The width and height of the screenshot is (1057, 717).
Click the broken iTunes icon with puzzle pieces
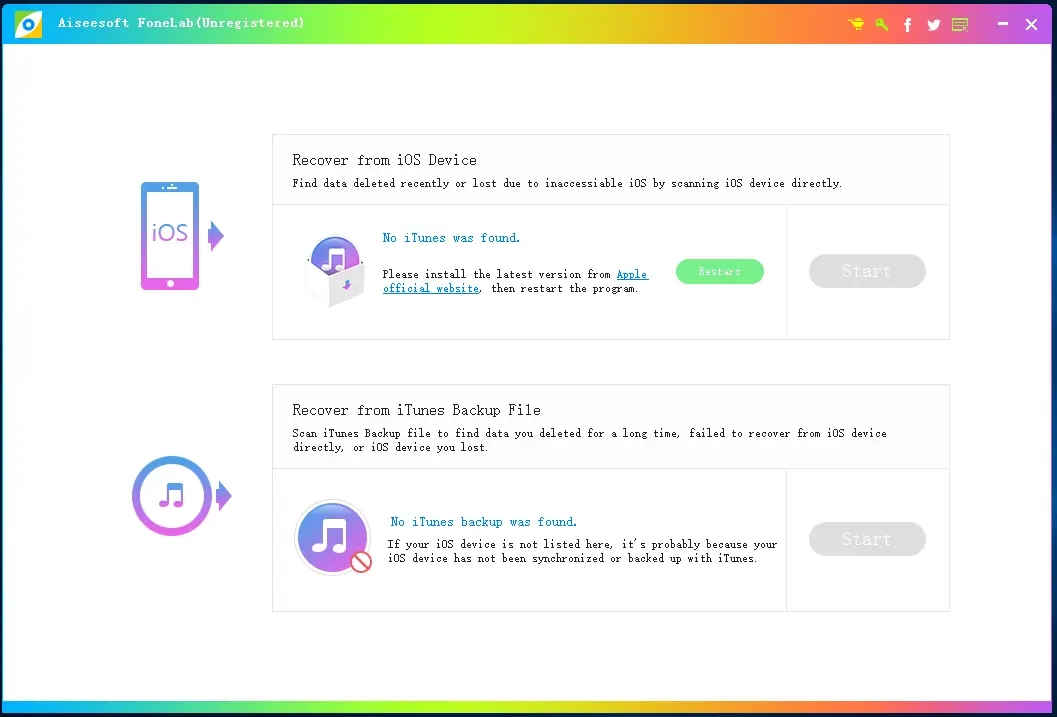coord(335,268)
